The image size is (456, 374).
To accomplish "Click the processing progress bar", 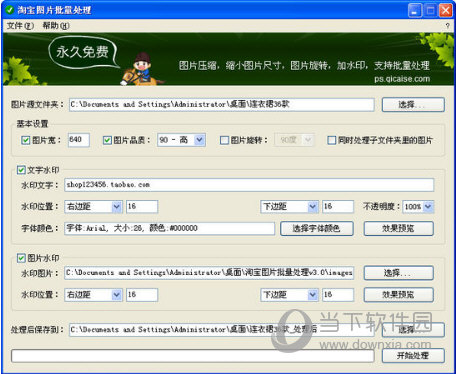I will 193,356.
